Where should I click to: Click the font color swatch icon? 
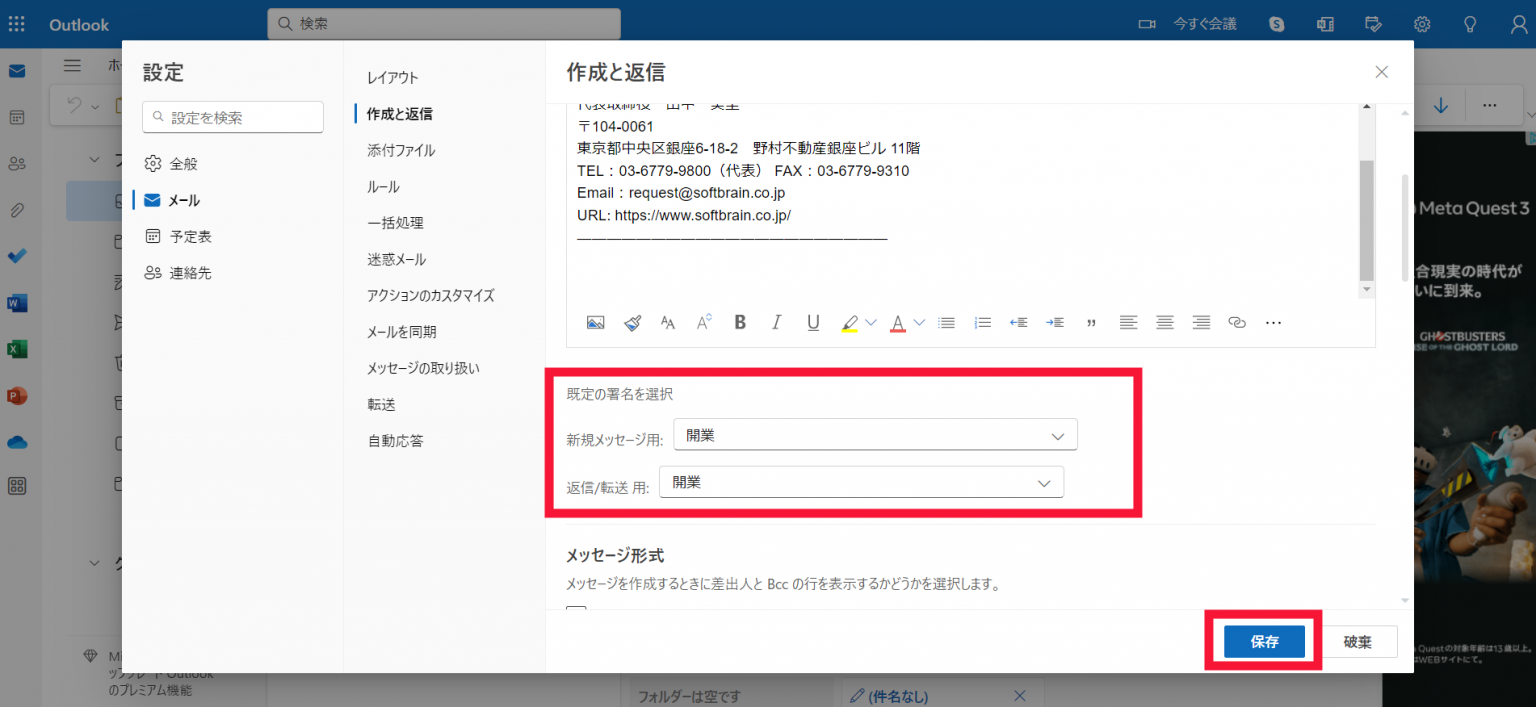tap(897, 322)
